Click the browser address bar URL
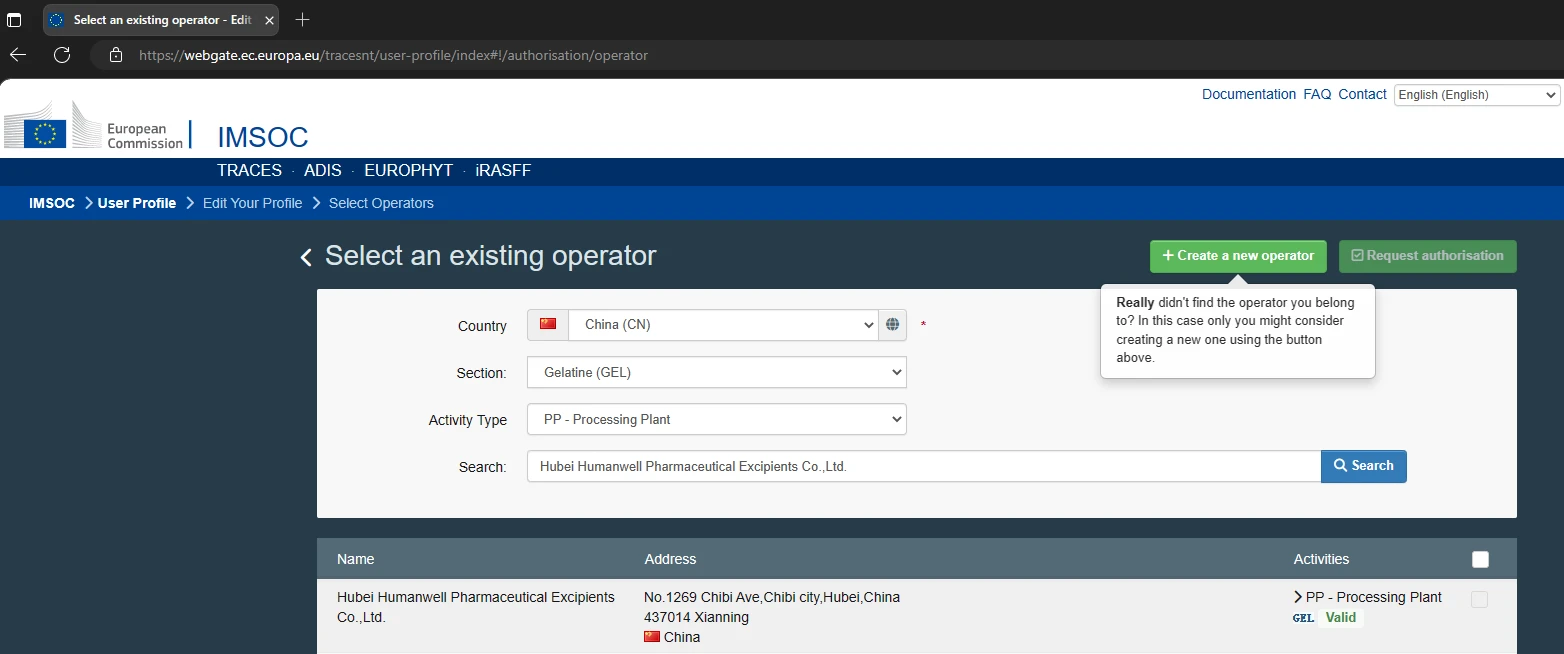Viewport: 1564px width, 654px height. pos(393,55)
